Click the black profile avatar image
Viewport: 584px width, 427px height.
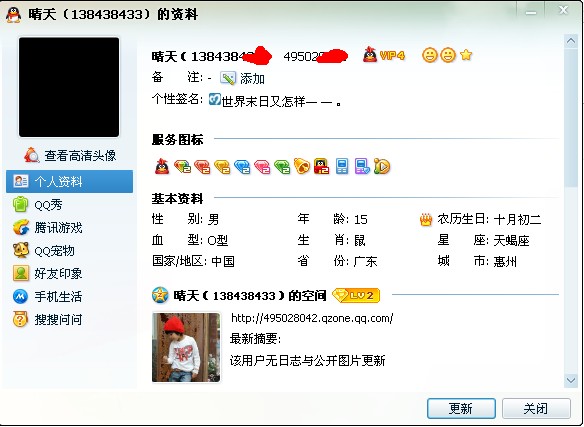coord(69,87)
